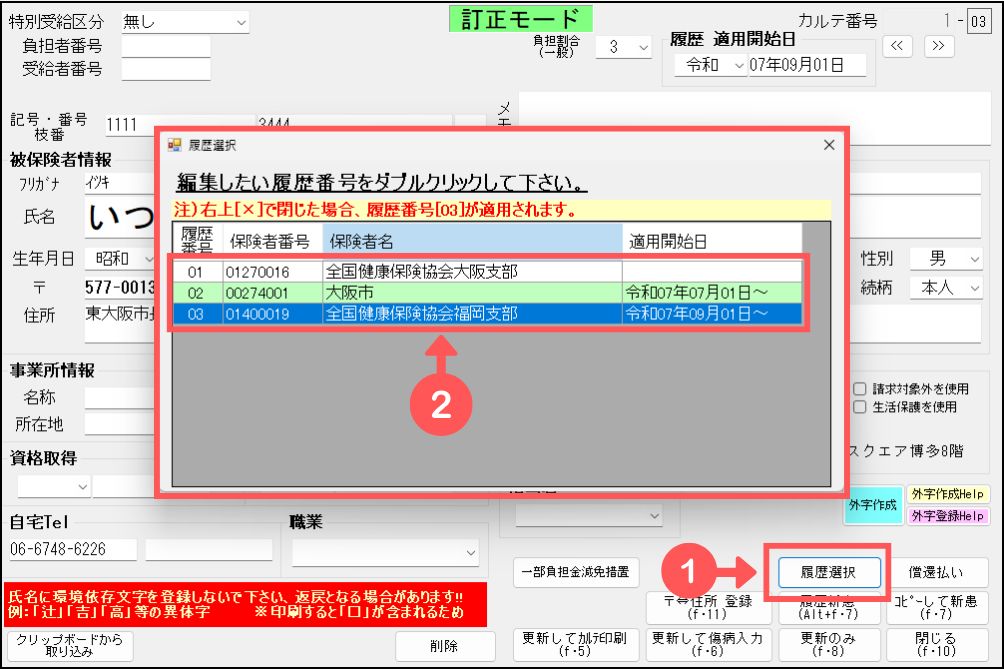1004x669 pixels.
Task: Click the 償還払い button
Action: [936, 573]
